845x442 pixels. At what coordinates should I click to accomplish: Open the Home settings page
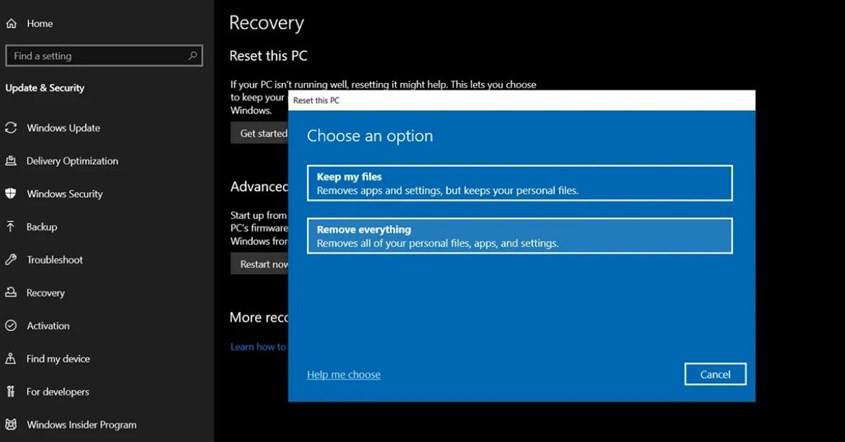tap(40, 24)
